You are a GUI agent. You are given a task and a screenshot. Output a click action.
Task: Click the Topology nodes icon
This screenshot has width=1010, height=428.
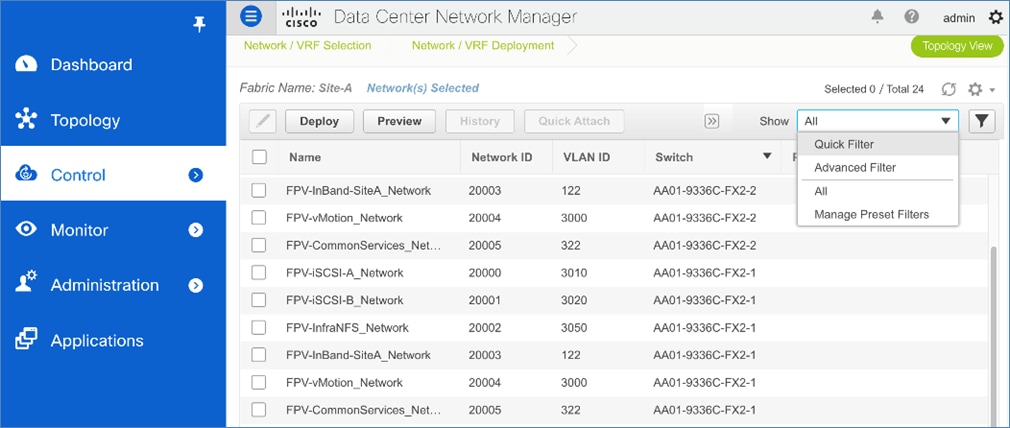pyautogui.click(x=26, y=120)
